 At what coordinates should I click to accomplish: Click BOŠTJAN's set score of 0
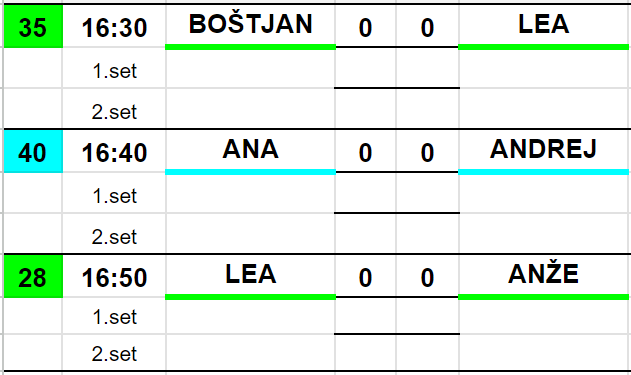365,27
